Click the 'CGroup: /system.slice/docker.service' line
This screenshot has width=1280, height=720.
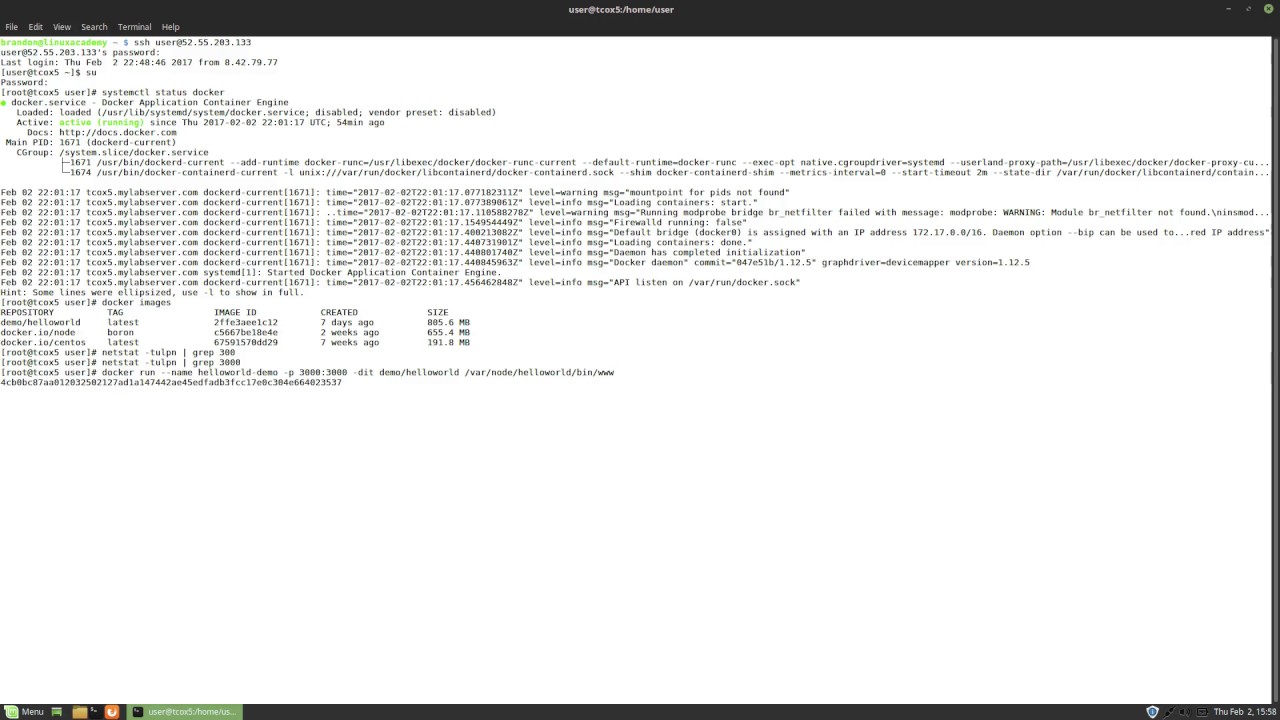pos(112,152)
